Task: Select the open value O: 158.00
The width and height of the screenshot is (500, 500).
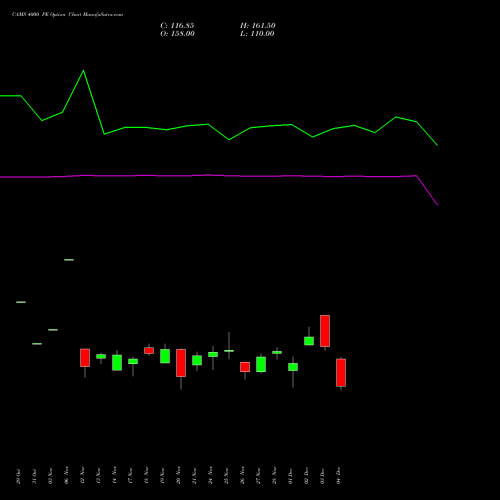Action: click(x=177, y=34)
